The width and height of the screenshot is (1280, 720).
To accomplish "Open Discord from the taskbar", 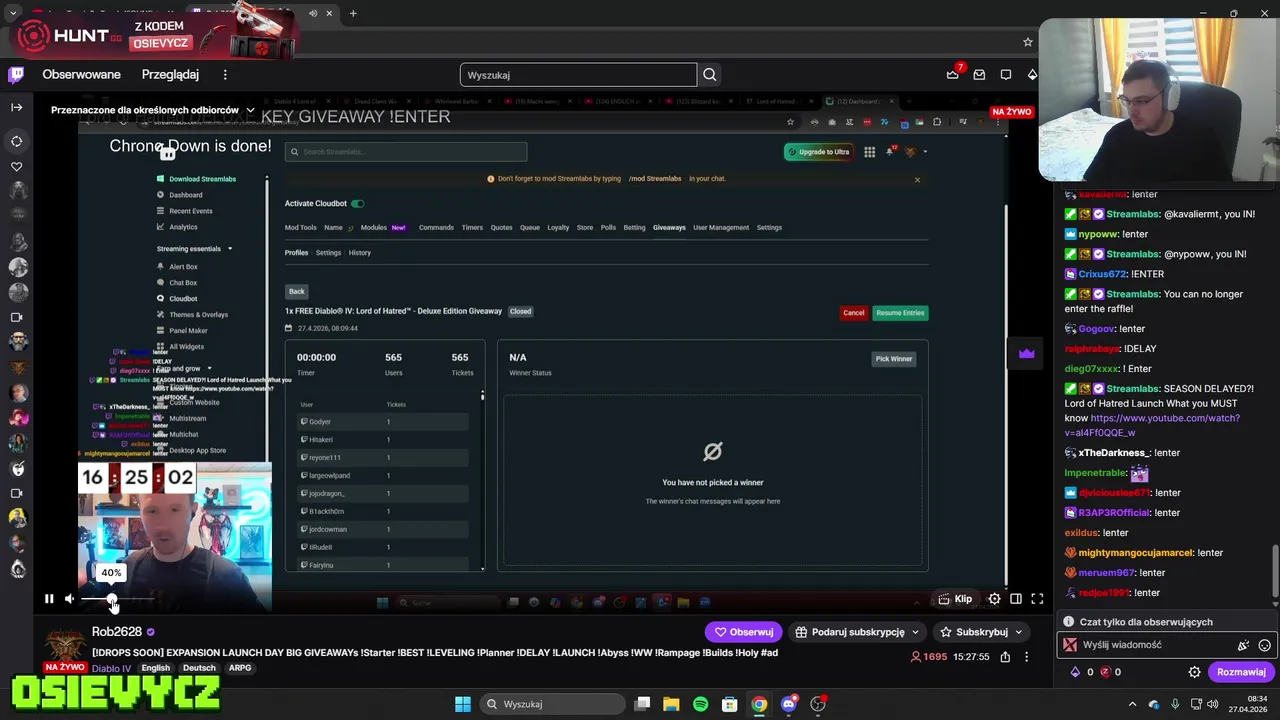I will click(788, 704).
